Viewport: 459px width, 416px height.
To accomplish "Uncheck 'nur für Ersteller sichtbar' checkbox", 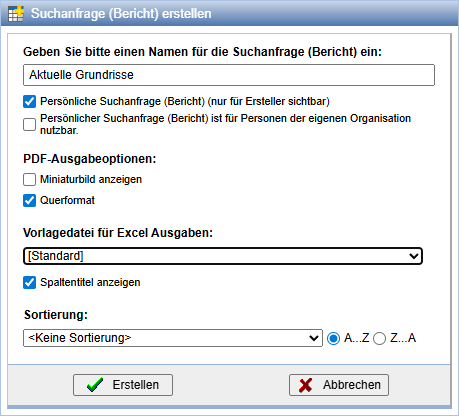I will (29, 101).
